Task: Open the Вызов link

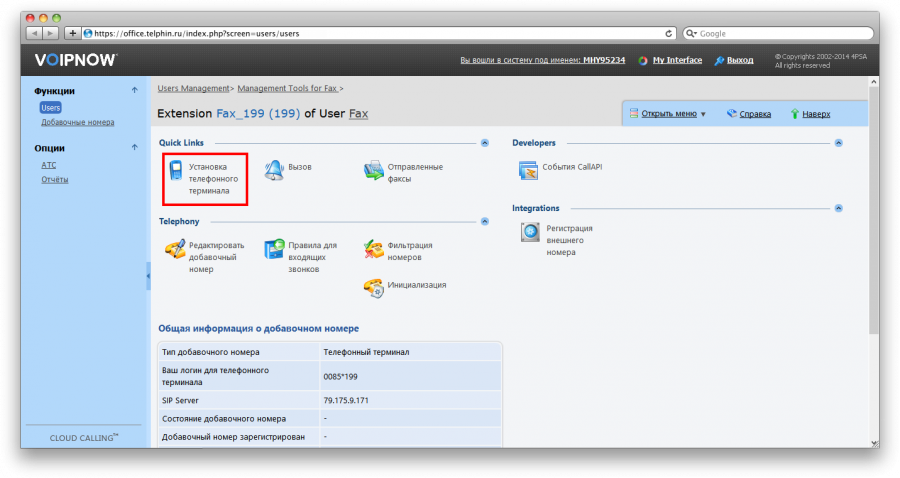Action: coord(300,167)
